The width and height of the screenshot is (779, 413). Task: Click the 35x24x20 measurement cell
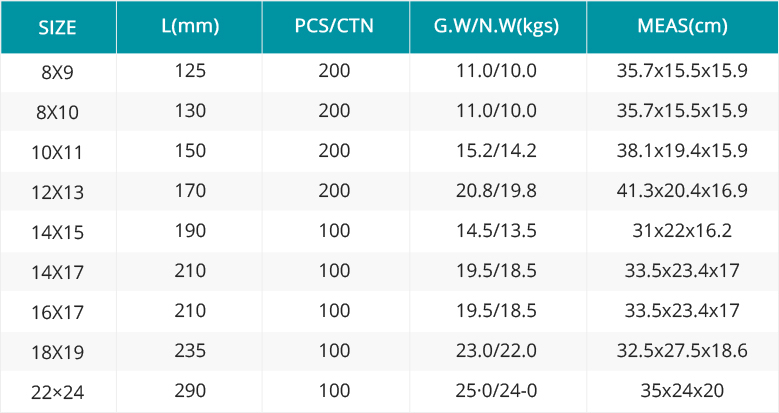(682, 391)
